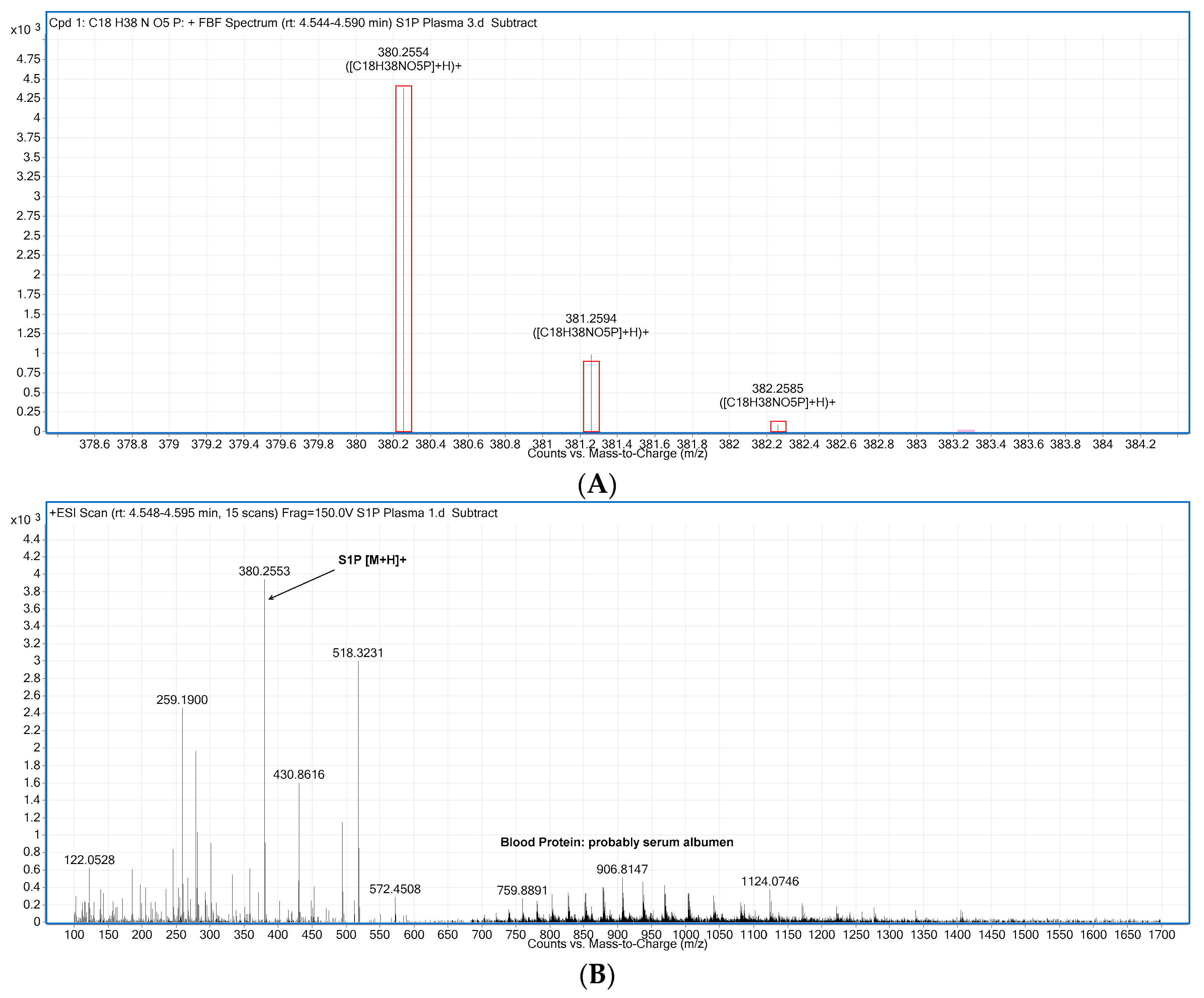Click the 906.8147 peak label
The height and width of the screenshot is (998, 1204).
click(622, 869)
